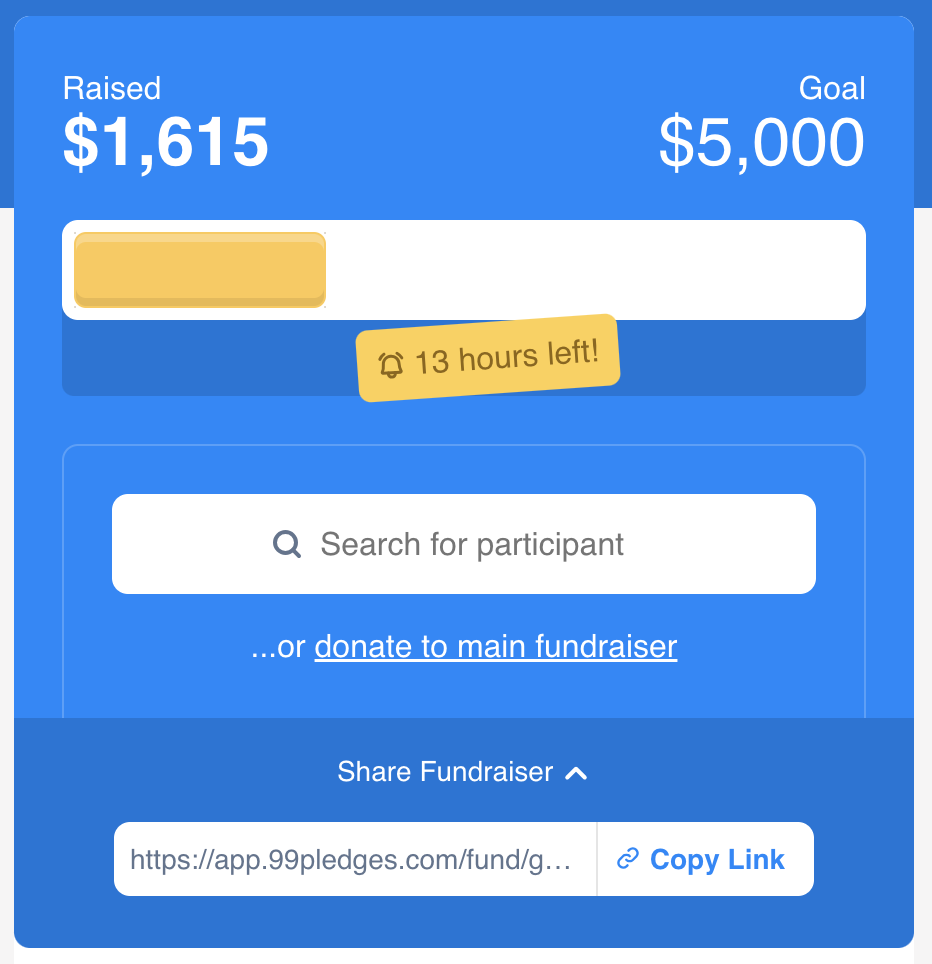Select the 99pledges fundraiser URL text
The width and height of the screenshot is (932, 964).
pos(350,859)
